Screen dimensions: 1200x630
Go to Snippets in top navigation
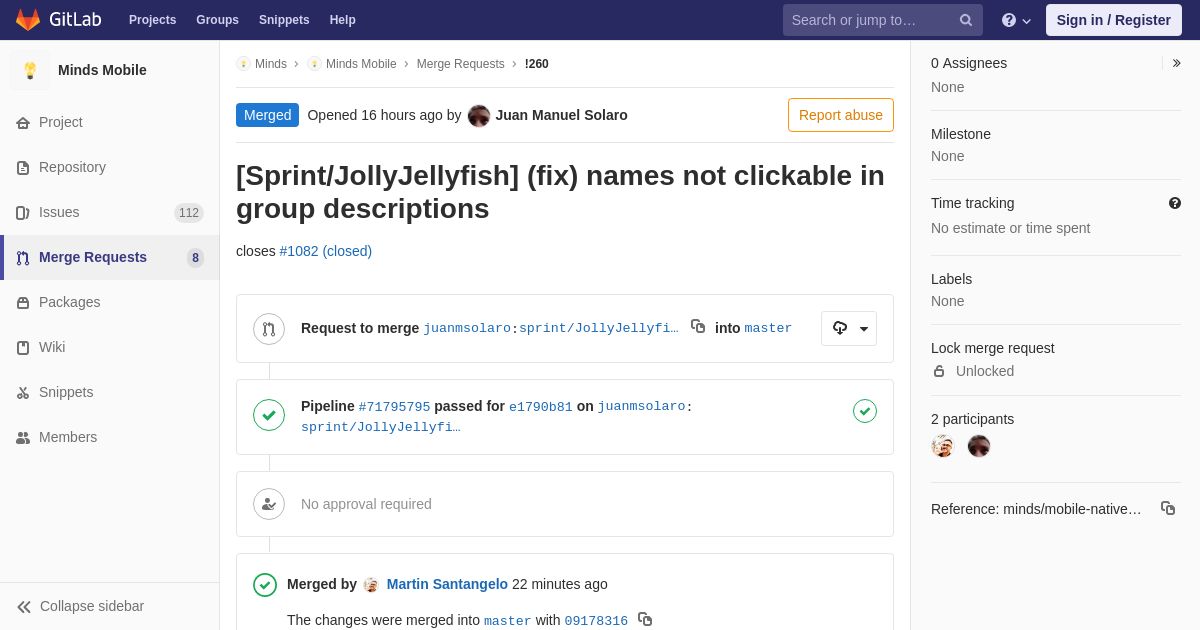click(284, 20)
